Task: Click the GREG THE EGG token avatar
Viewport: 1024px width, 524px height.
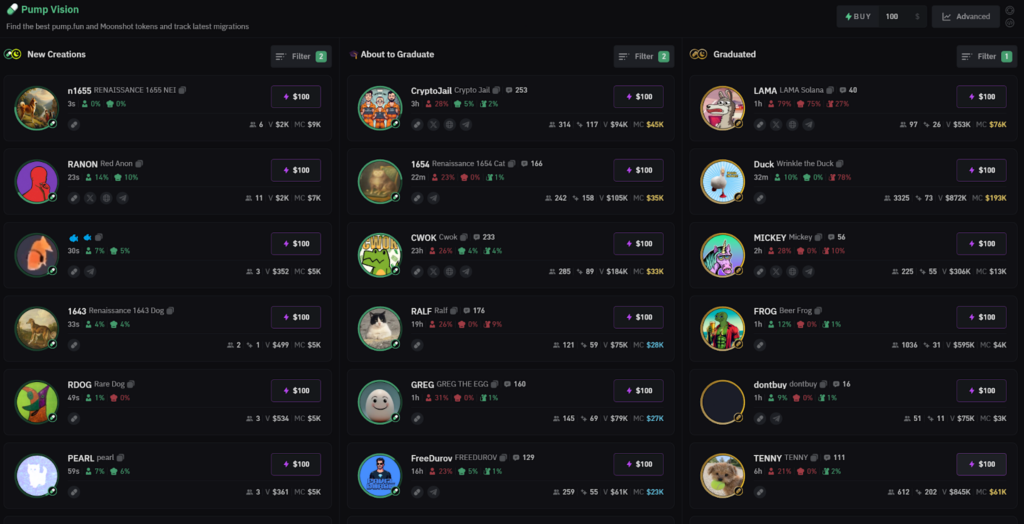Action: point(379,402)
